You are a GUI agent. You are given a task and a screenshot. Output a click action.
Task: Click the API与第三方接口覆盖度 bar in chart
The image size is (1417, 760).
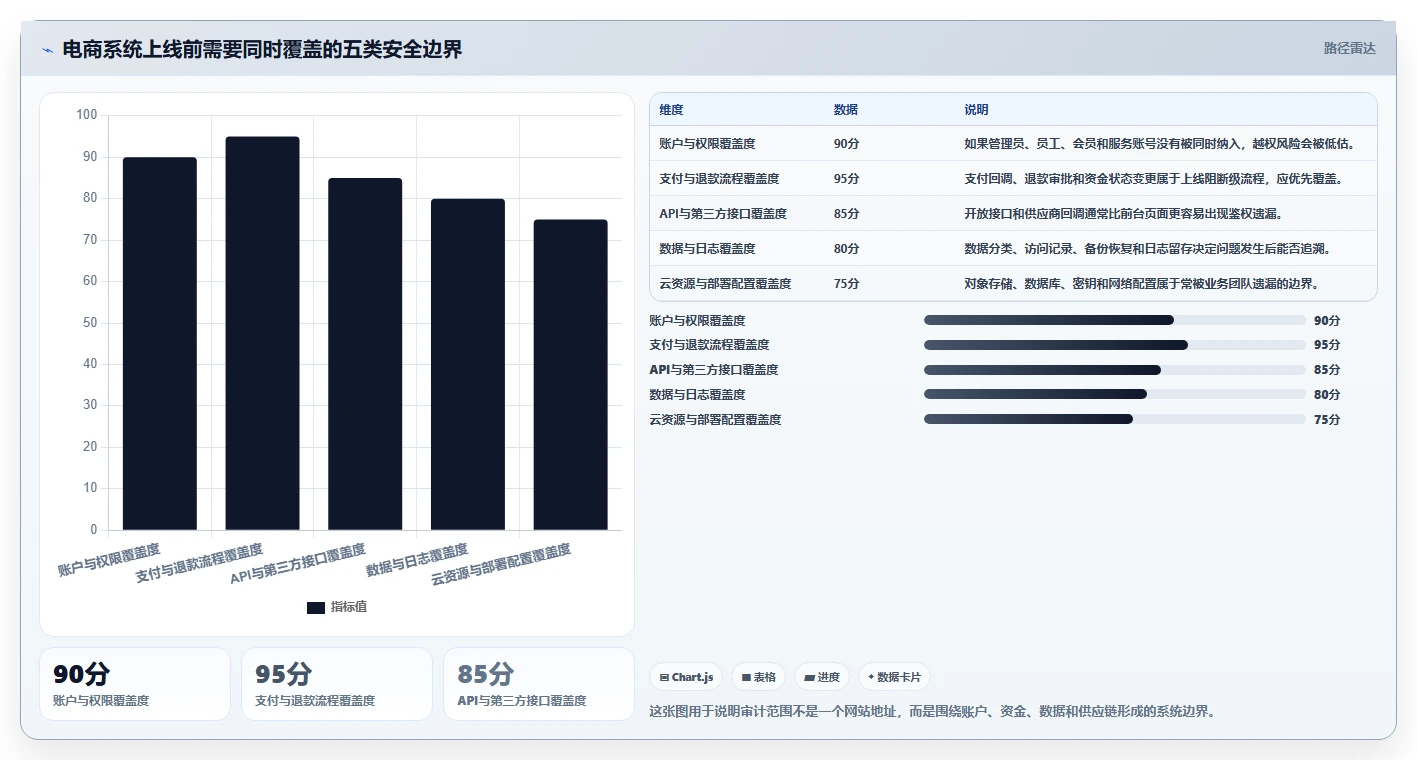(365, 354)
